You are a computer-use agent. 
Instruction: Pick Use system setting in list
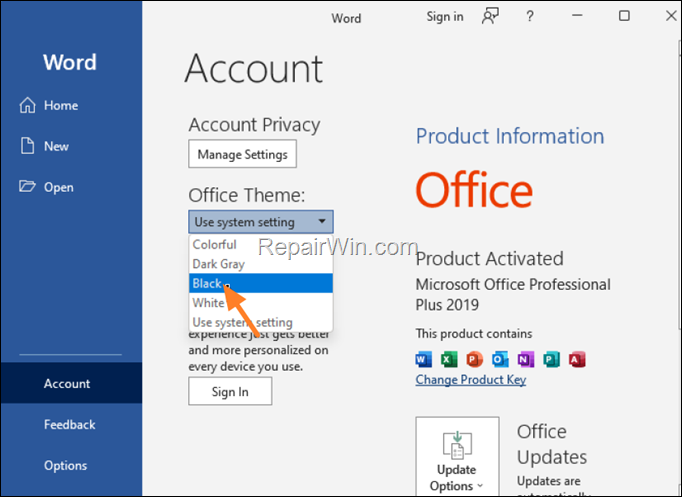(x=261, y=322)
